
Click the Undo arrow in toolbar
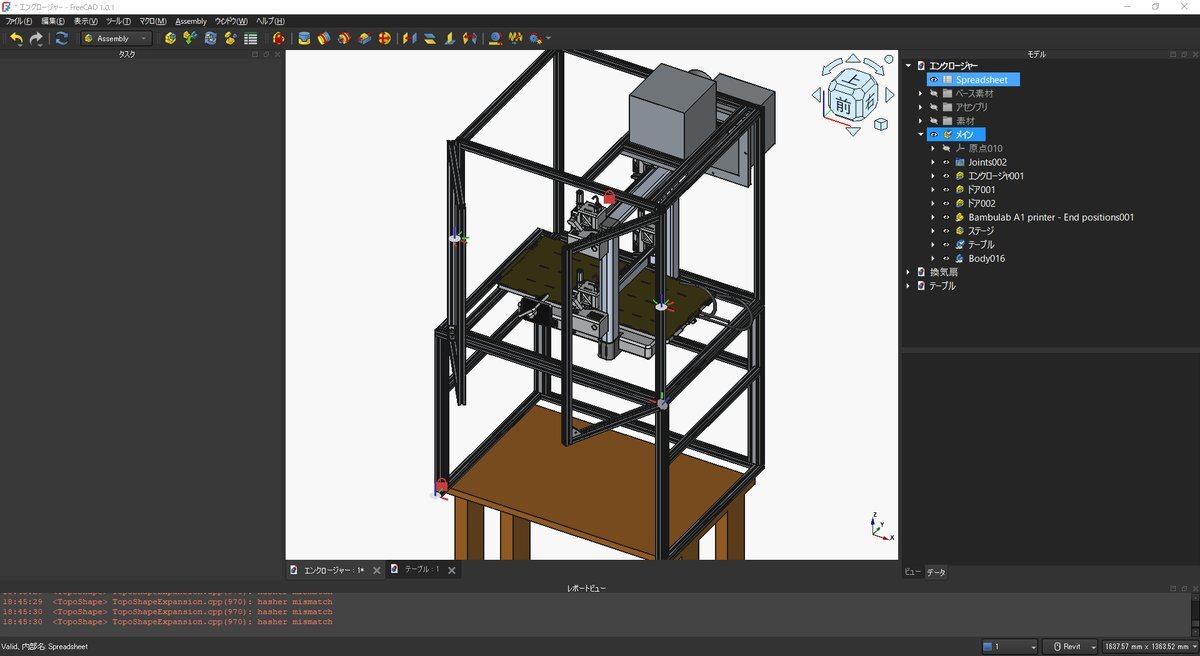point(17,38)
